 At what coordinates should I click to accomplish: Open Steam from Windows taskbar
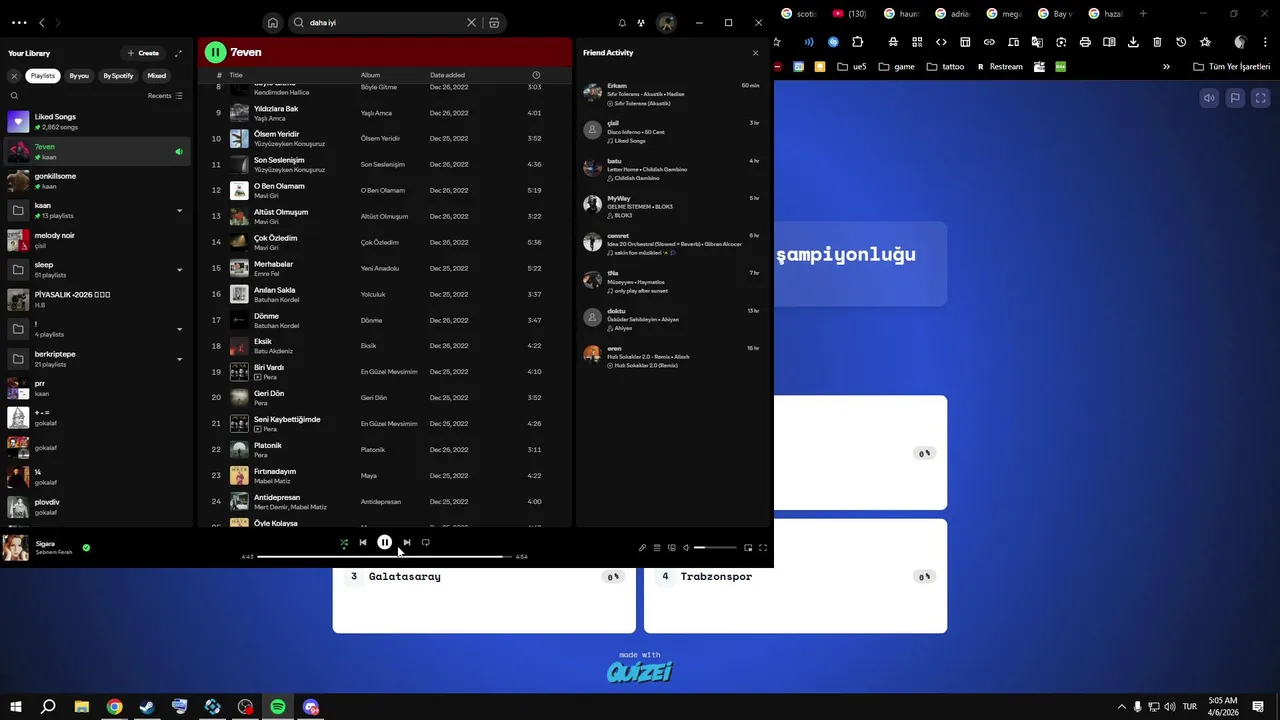pyautogui.click(x=147, y=707)
